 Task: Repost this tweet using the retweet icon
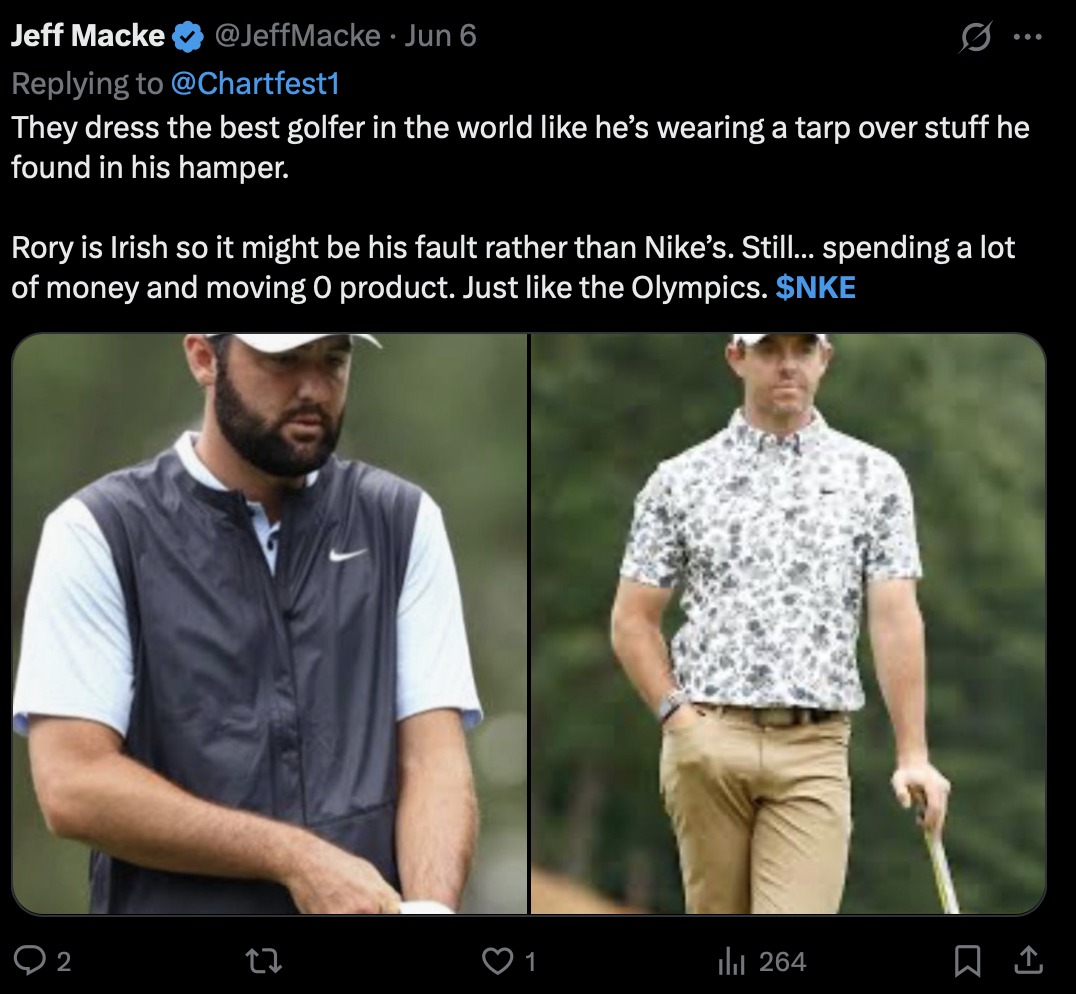pyautogui.click(x=264, y=962)
